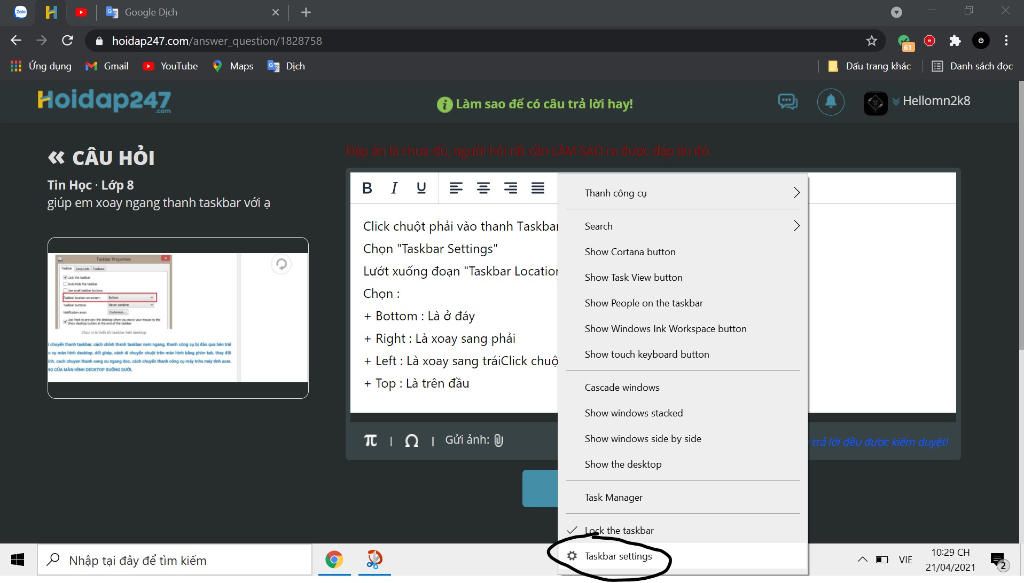
Task: Select Show windows side by side
Action: pyautogui.click(x=682, y=439)
